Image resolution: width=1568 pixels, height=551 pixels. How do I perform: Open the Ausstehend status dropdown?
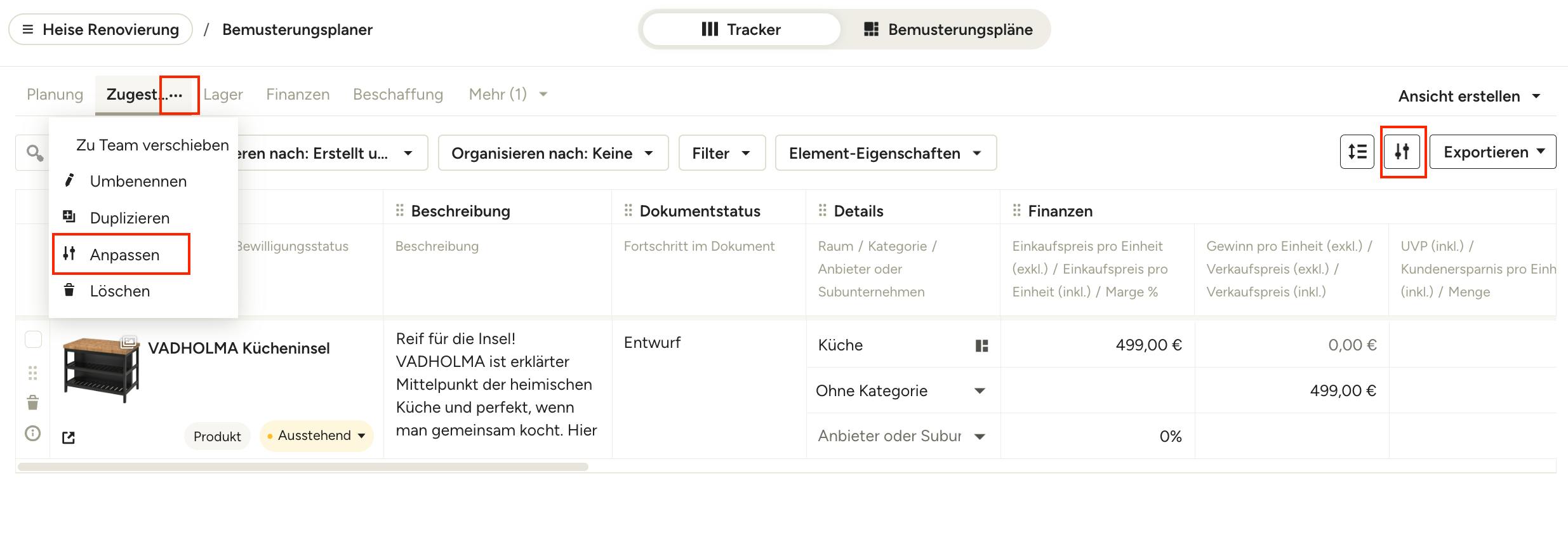(316, 435)
